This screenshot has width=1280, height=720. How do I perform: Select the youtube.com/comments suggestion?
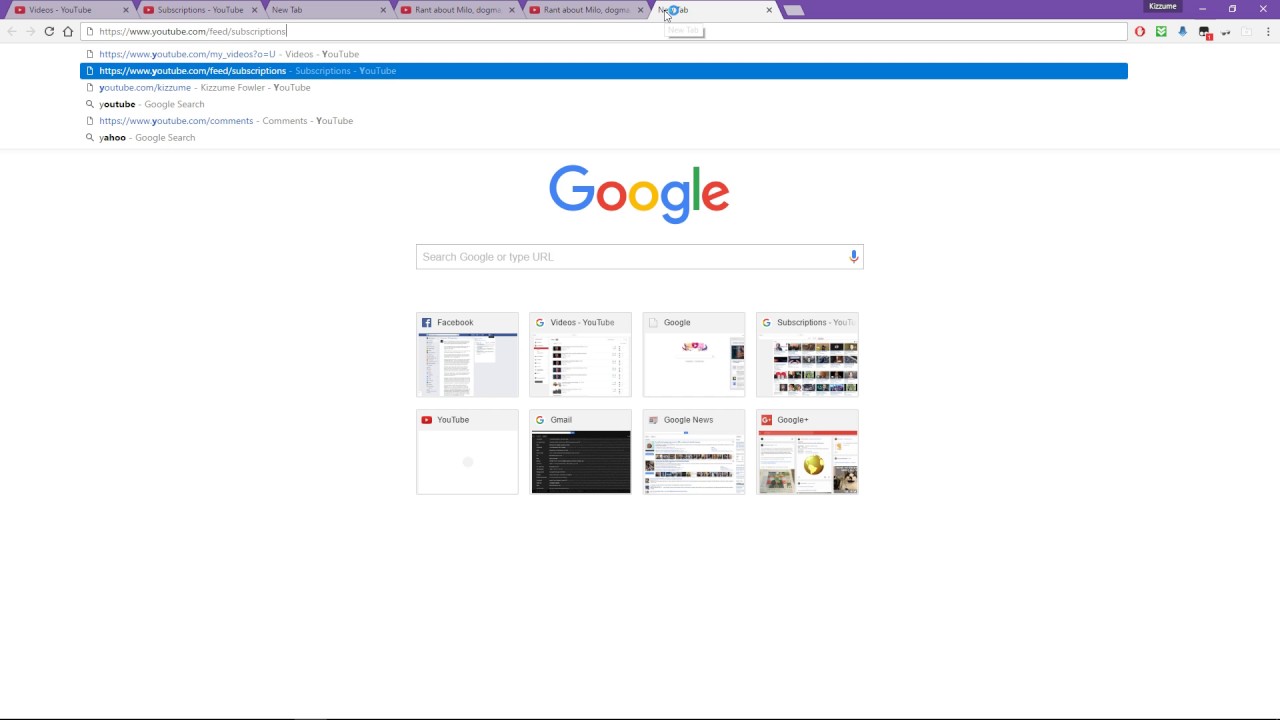coord(604,121)
